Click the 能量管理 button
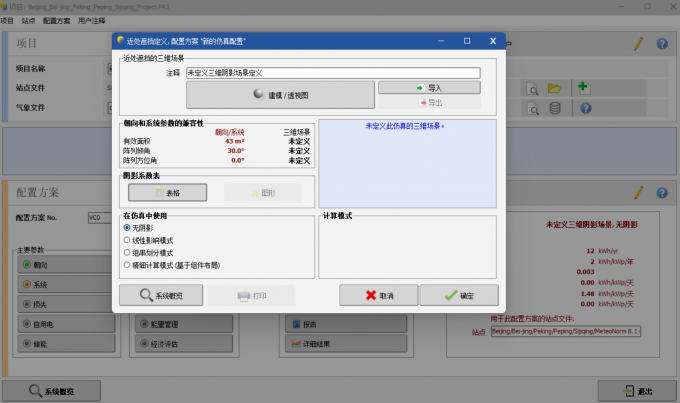This screenshot has height=403, width=680. pyautogui.click(x=184, y=324)
